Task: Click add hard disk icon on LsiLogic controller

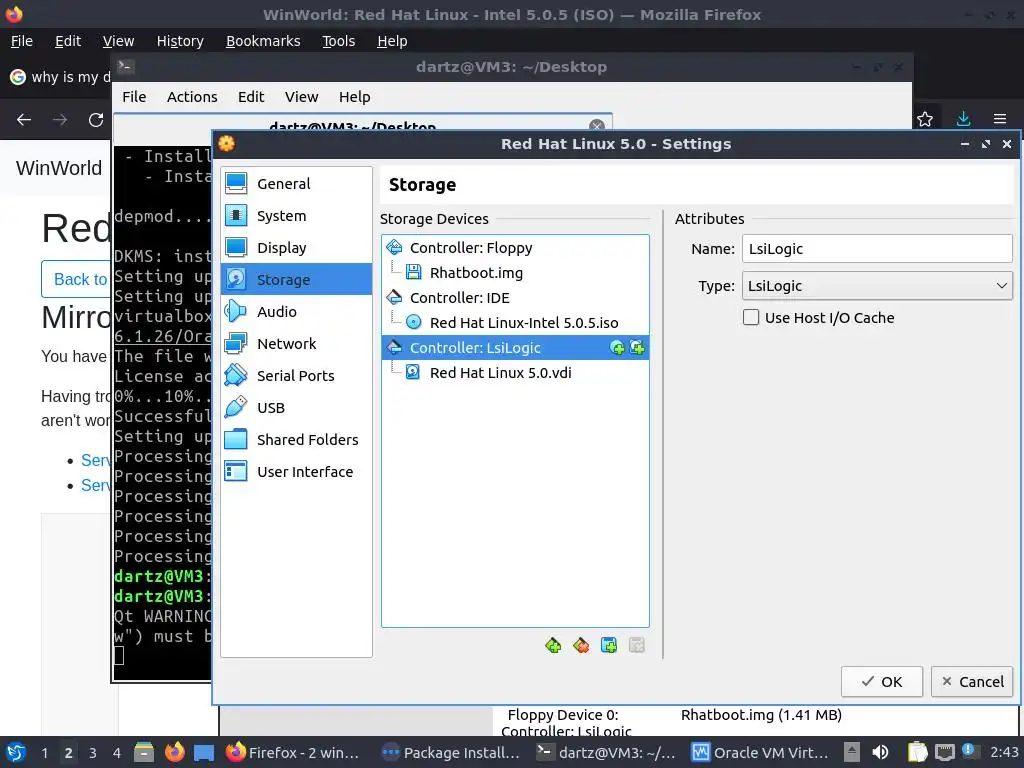Action: tap(637, 348)
